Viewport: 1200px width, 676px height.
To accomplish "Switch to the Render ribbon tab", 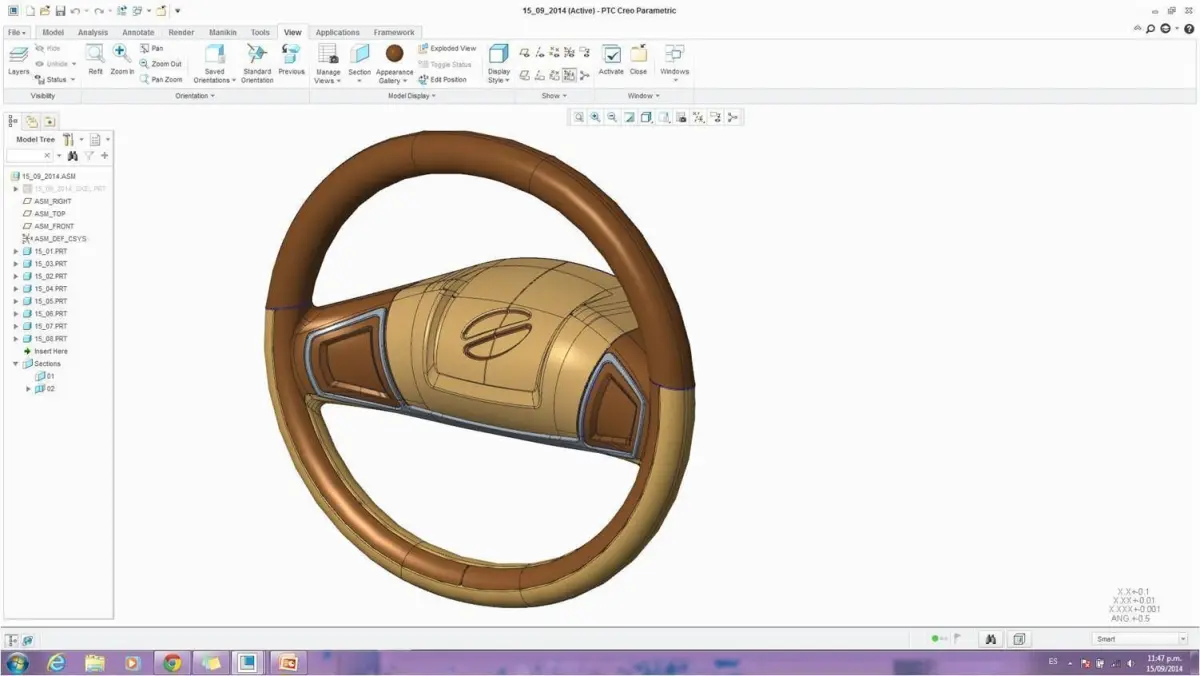I will (x=181, y=32).
